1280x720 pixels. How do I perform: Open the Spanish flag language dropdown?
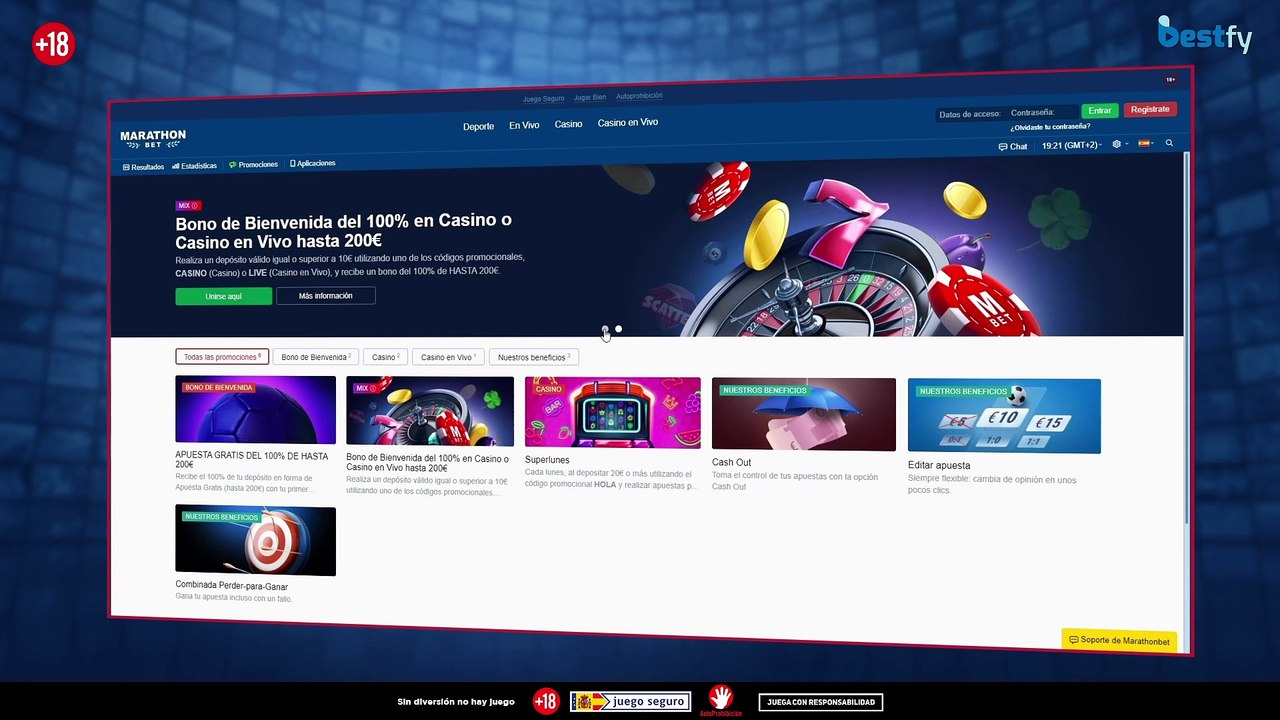(x=1146, y=143)
